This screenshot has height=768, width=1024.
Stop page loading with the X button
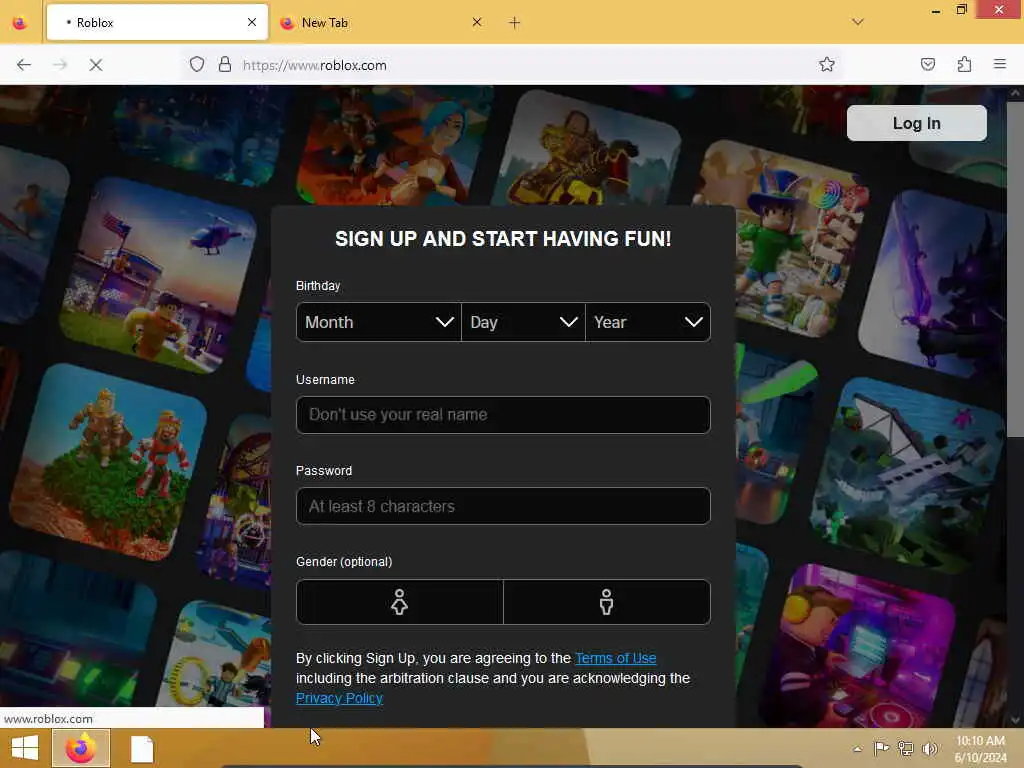click(x=95, y=65)
